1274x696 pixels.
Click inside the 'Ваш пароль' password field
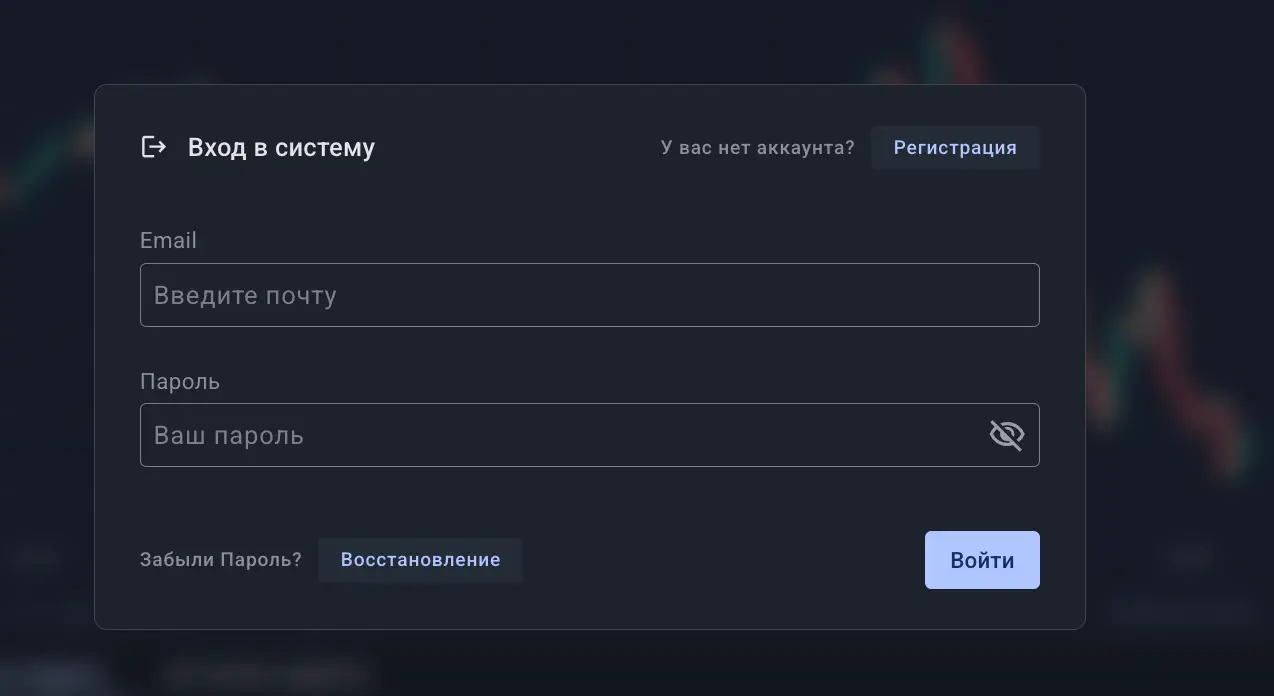(x=560, y=434)
